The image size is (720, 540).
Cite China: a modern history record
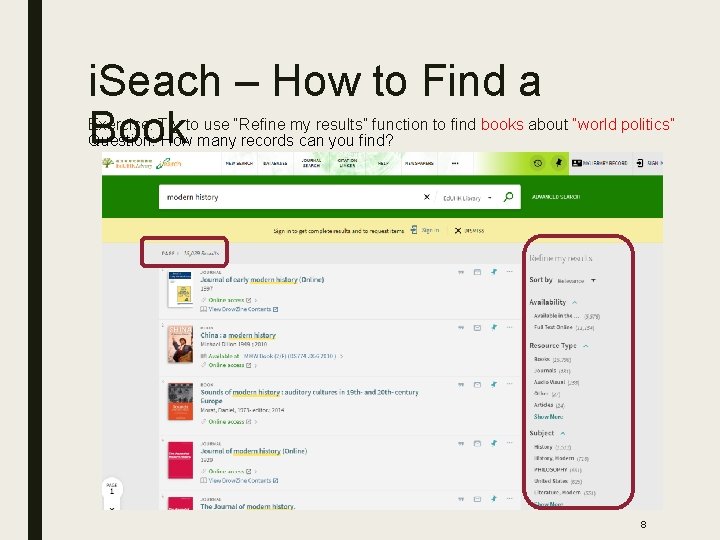461,328
